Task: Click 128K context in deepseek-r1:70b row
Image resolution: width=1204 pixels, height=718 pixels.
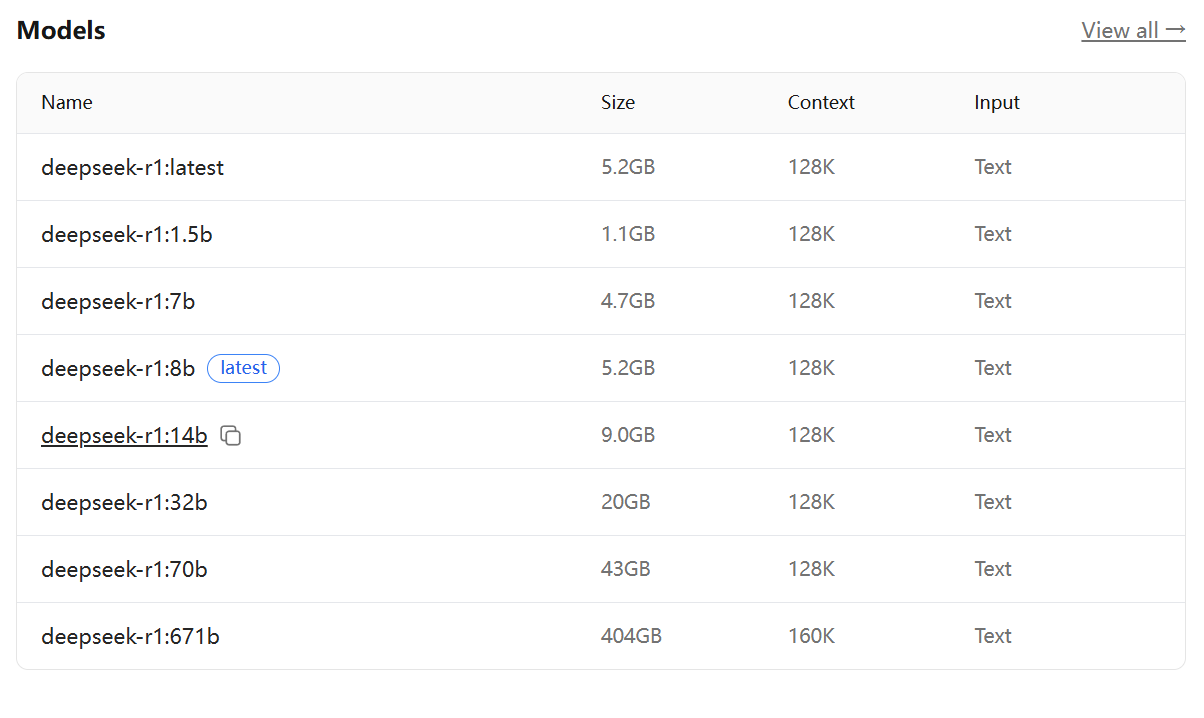Action: pos(811,569)
